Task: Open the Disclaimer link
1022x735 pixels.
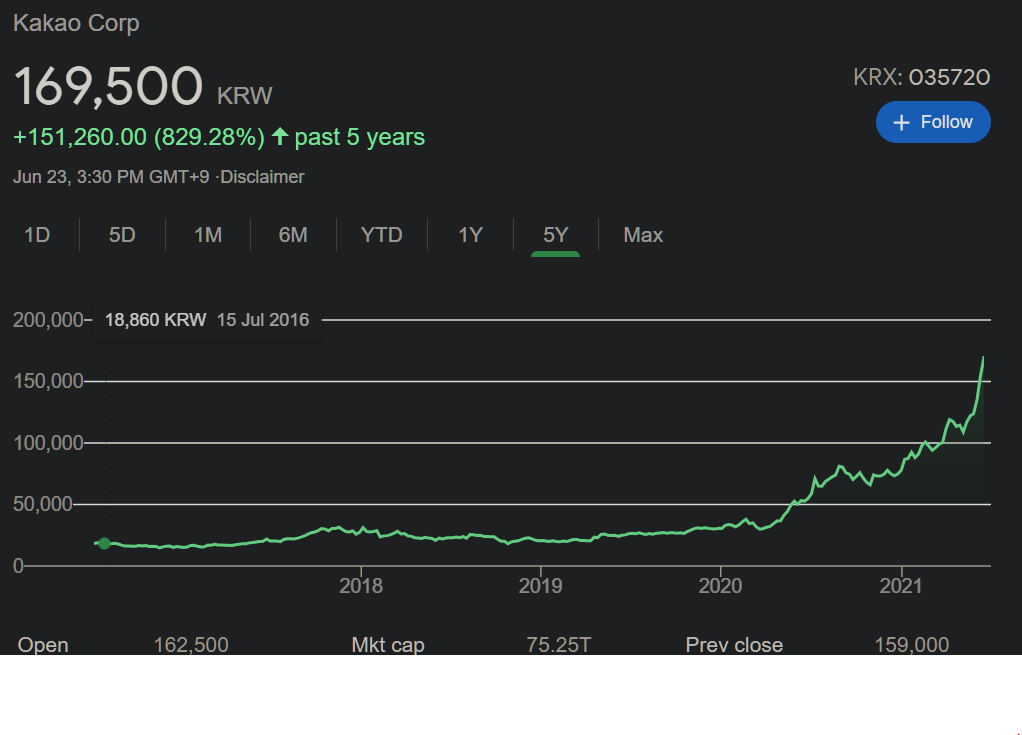Action: [262, 177]
